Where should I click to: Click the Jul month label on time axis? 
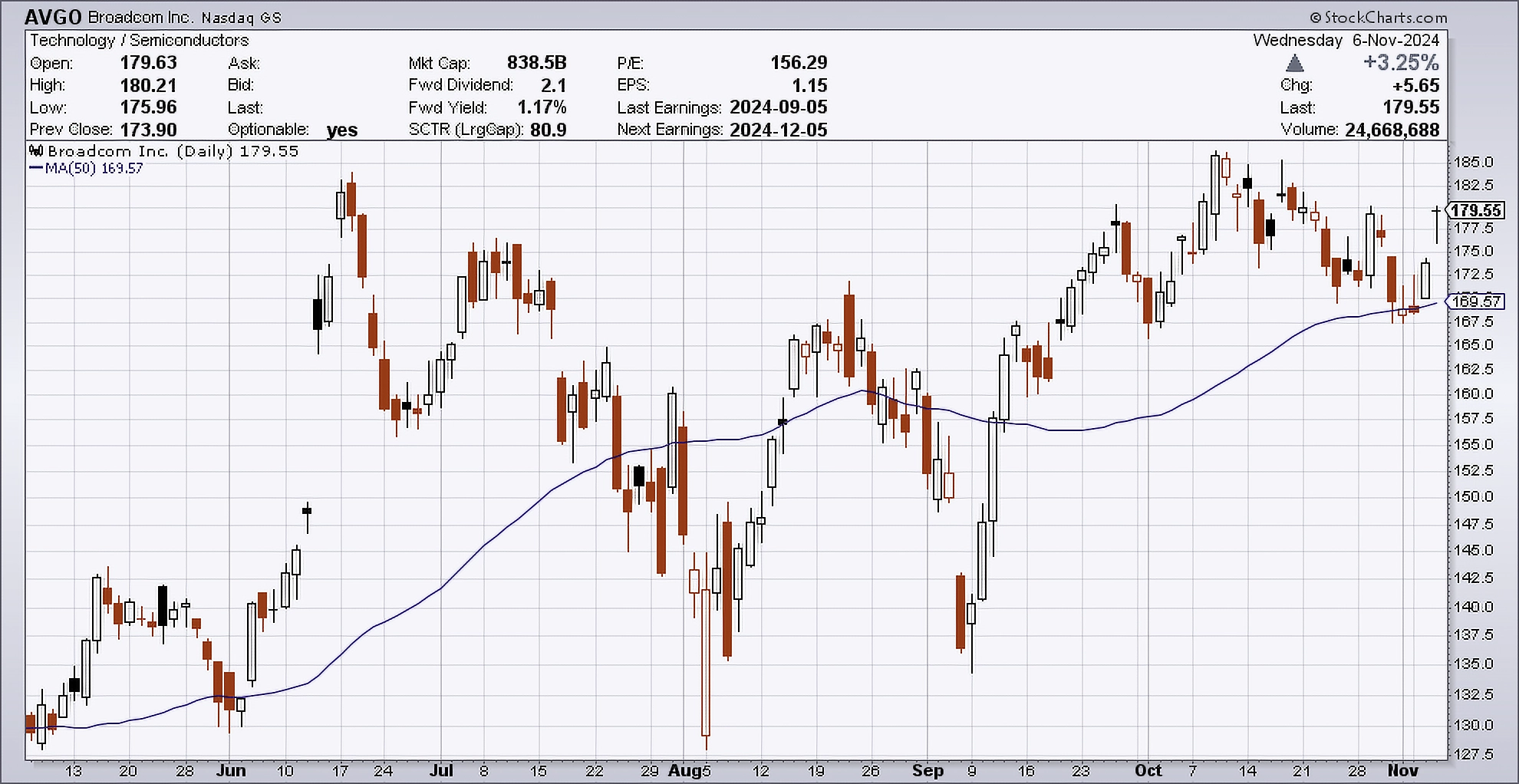tap(441, 770)
